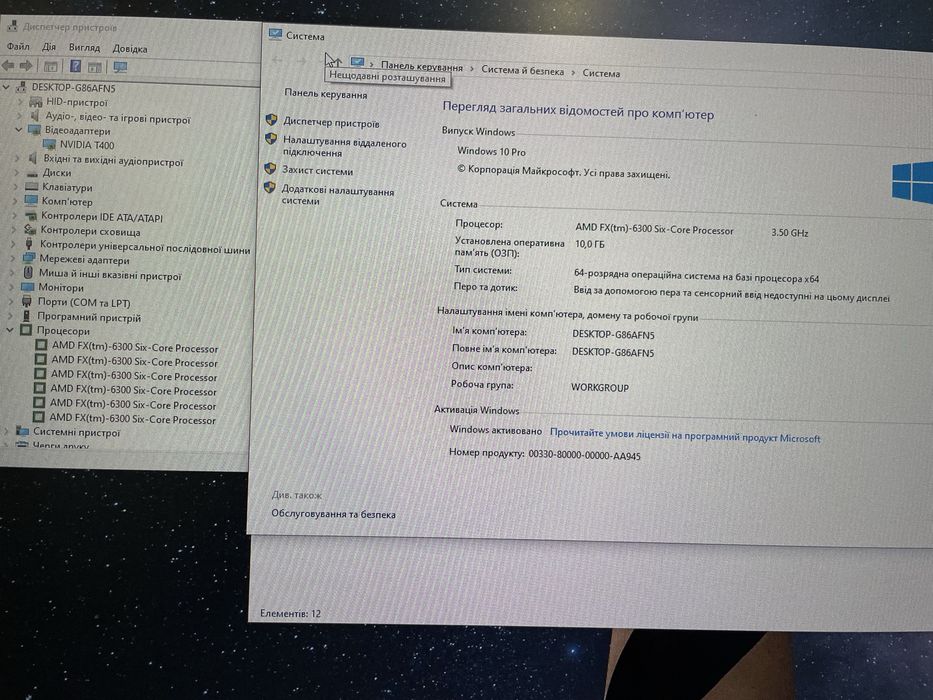
Task: Collapse the DESKTOP-G86AFN5 root node
Action: [6, 87]
